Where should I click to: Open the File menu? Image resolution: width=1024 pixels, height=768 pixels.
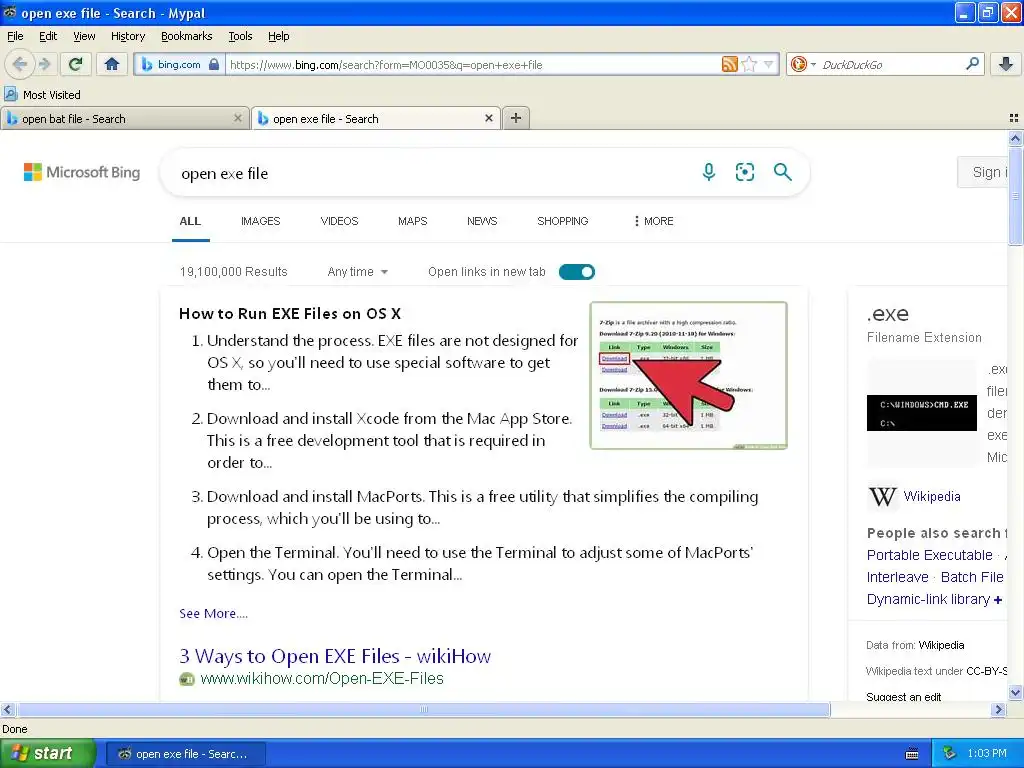click(x=15, y=36)
